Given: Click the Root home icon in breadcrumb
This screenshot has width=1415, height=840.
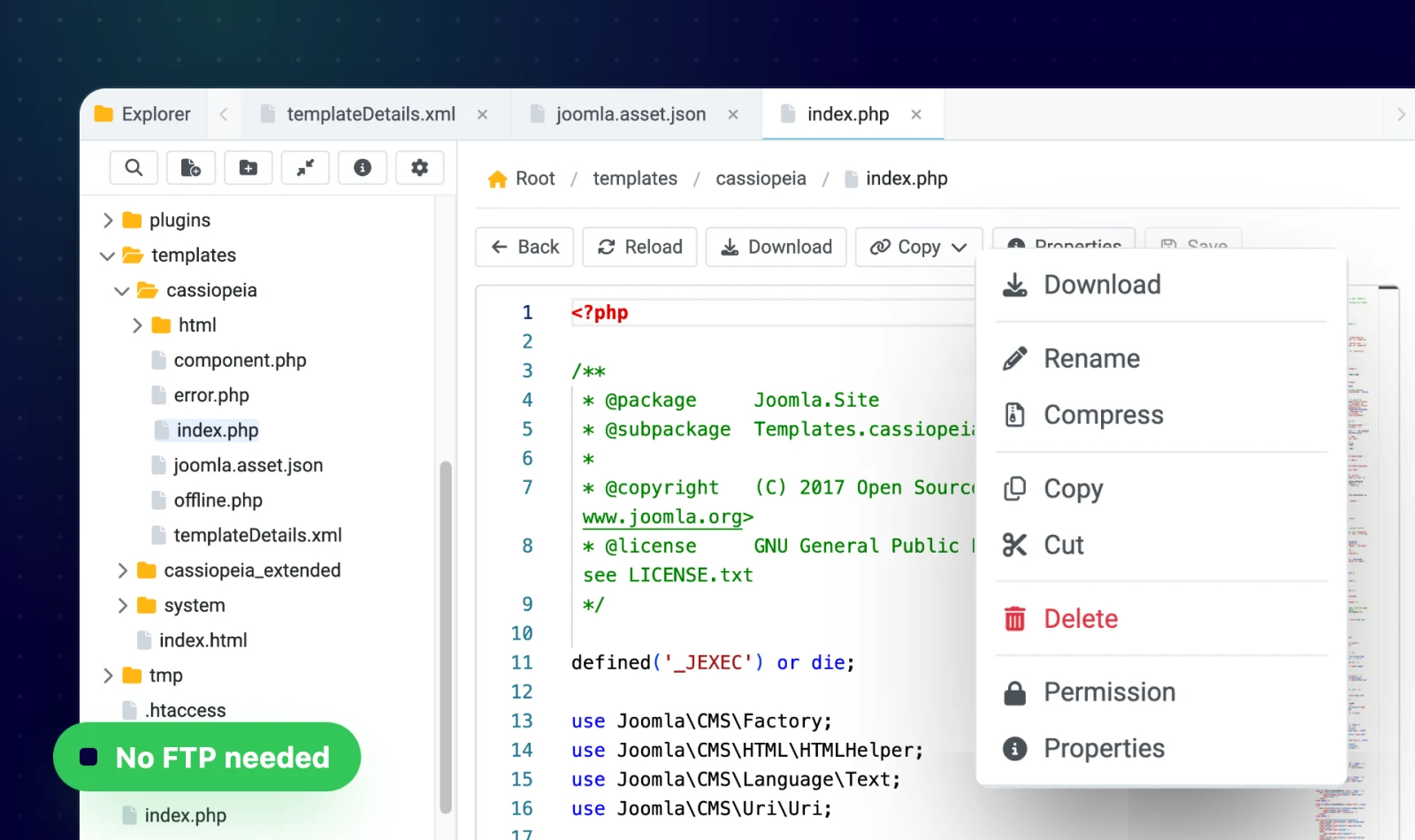Looking at the screenshot, I should (497, 179).
